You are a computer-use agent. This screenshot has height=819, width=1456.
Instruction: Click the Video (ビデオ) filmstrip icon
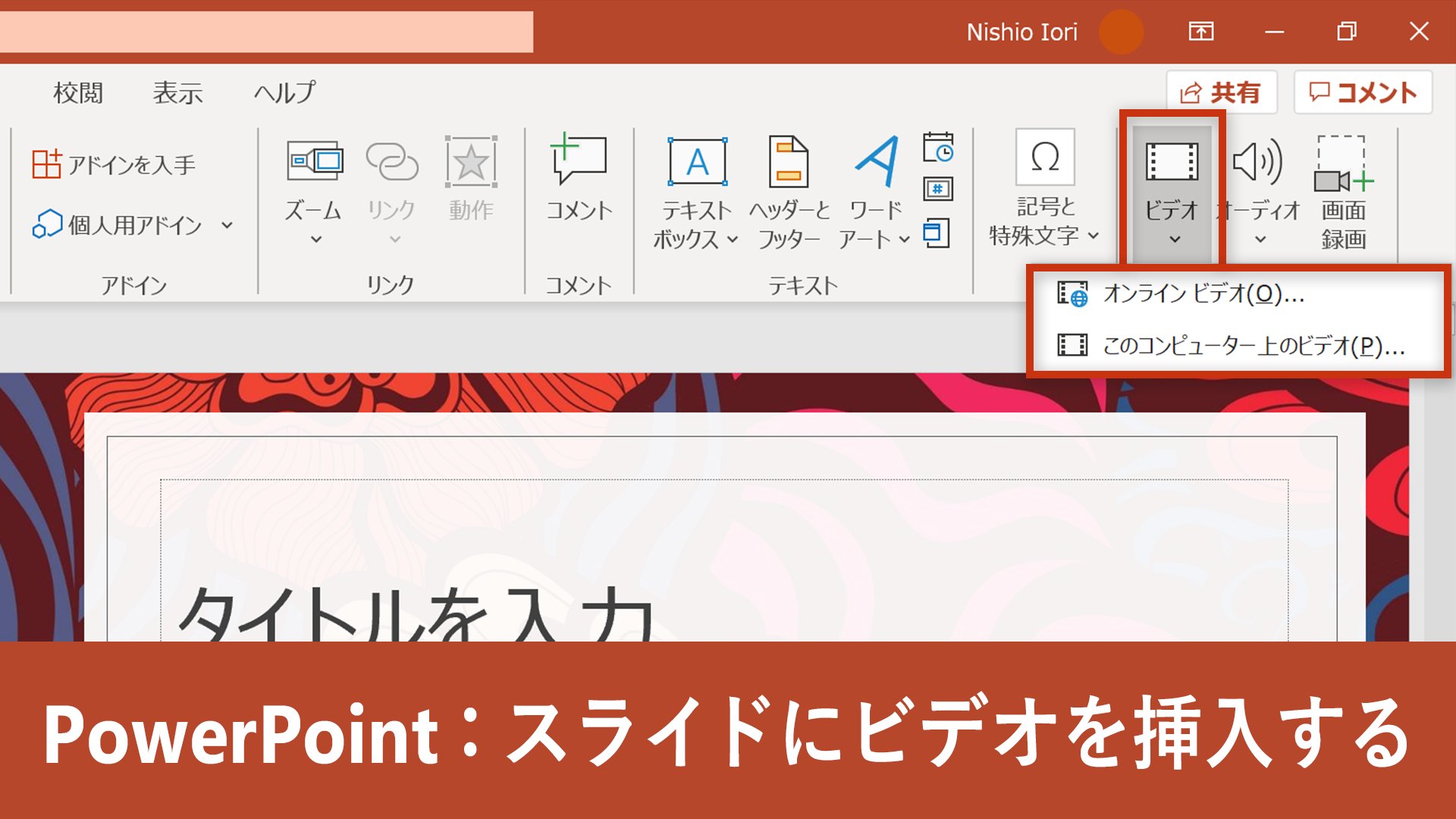pos(1172,162)
